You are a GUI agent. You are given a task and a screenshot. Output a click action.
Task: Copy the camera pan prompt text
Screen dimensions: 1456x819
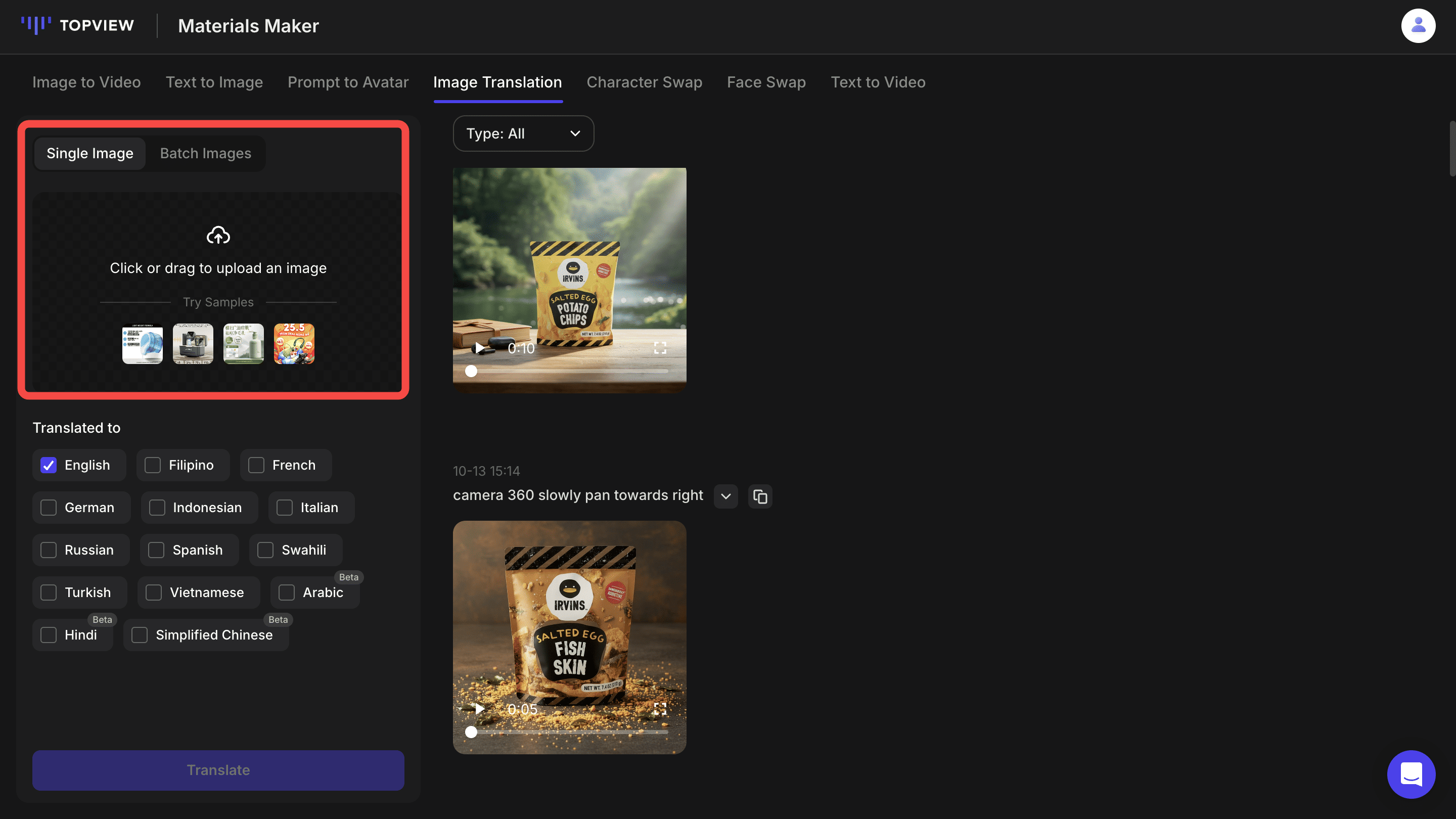click(760, 496)
